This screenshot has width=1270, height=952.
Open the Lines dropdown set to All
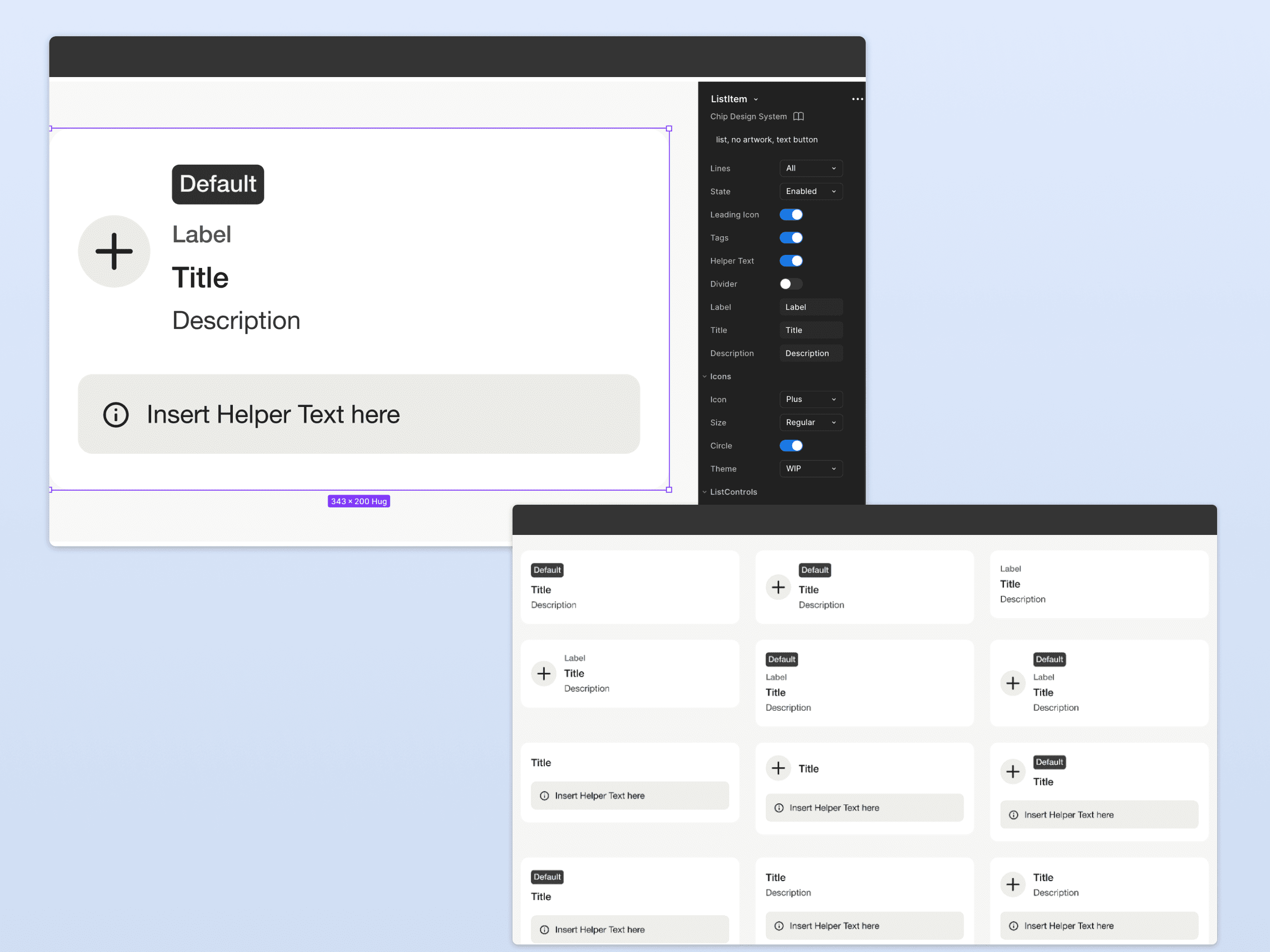[811, 168]
